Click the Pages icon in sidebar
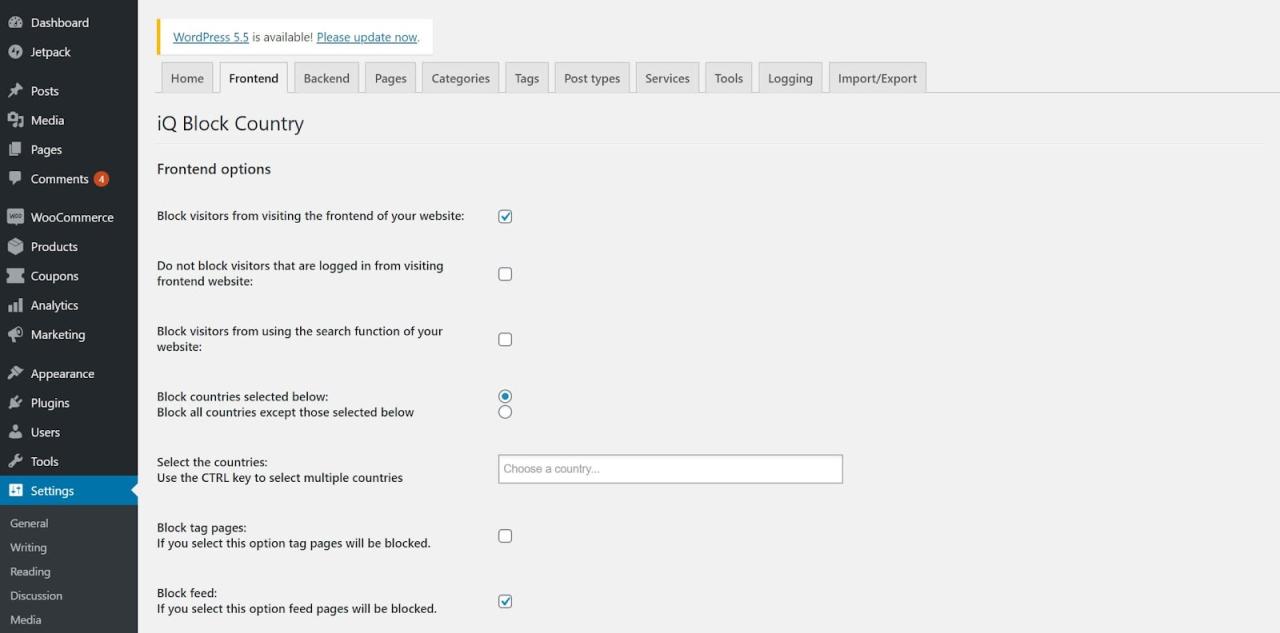This screenshot has height=633, width=1280. [x=15, y=149]
